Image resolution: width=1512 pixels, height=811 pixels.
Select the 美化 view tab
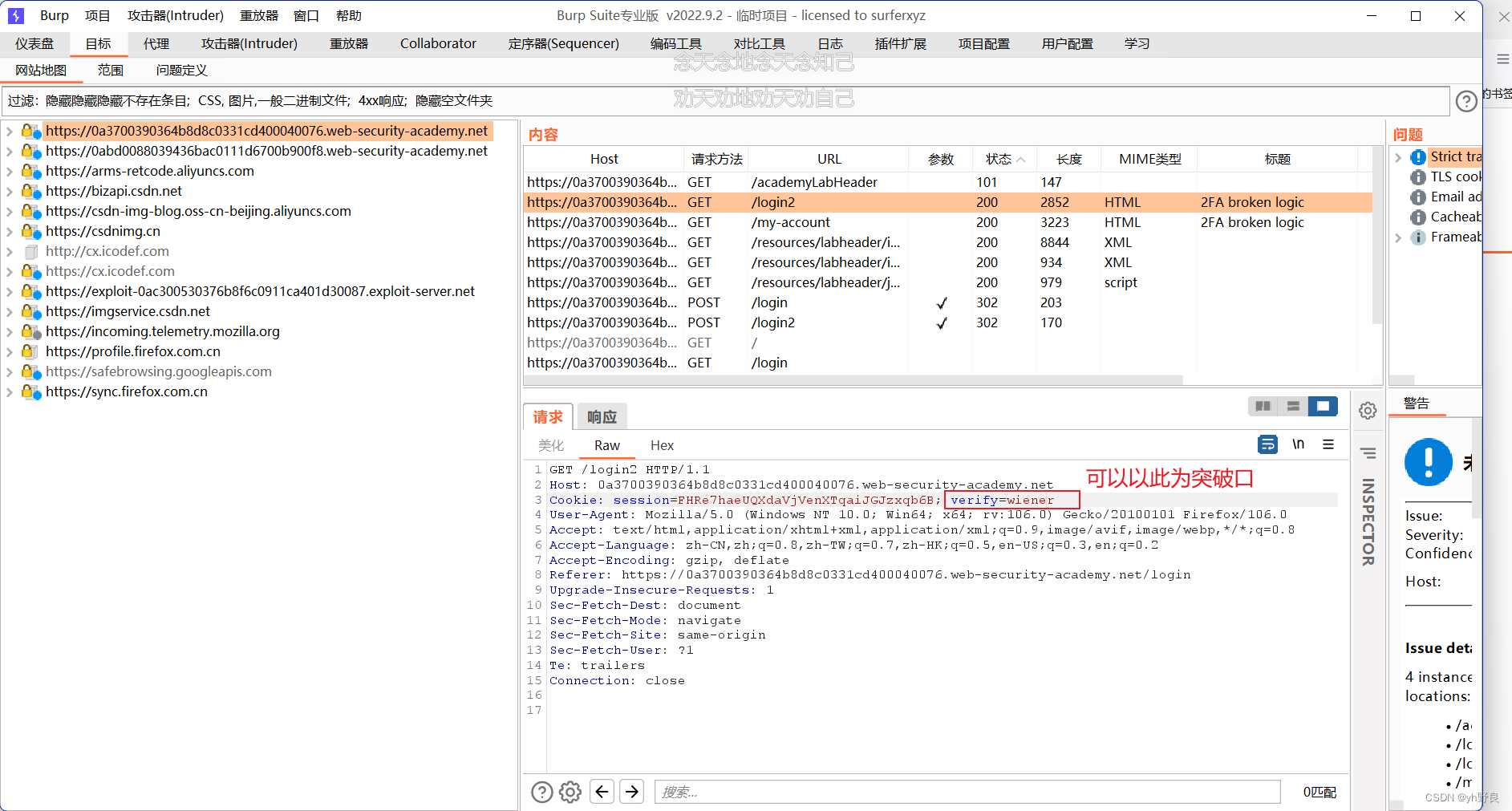click(551, 445)
